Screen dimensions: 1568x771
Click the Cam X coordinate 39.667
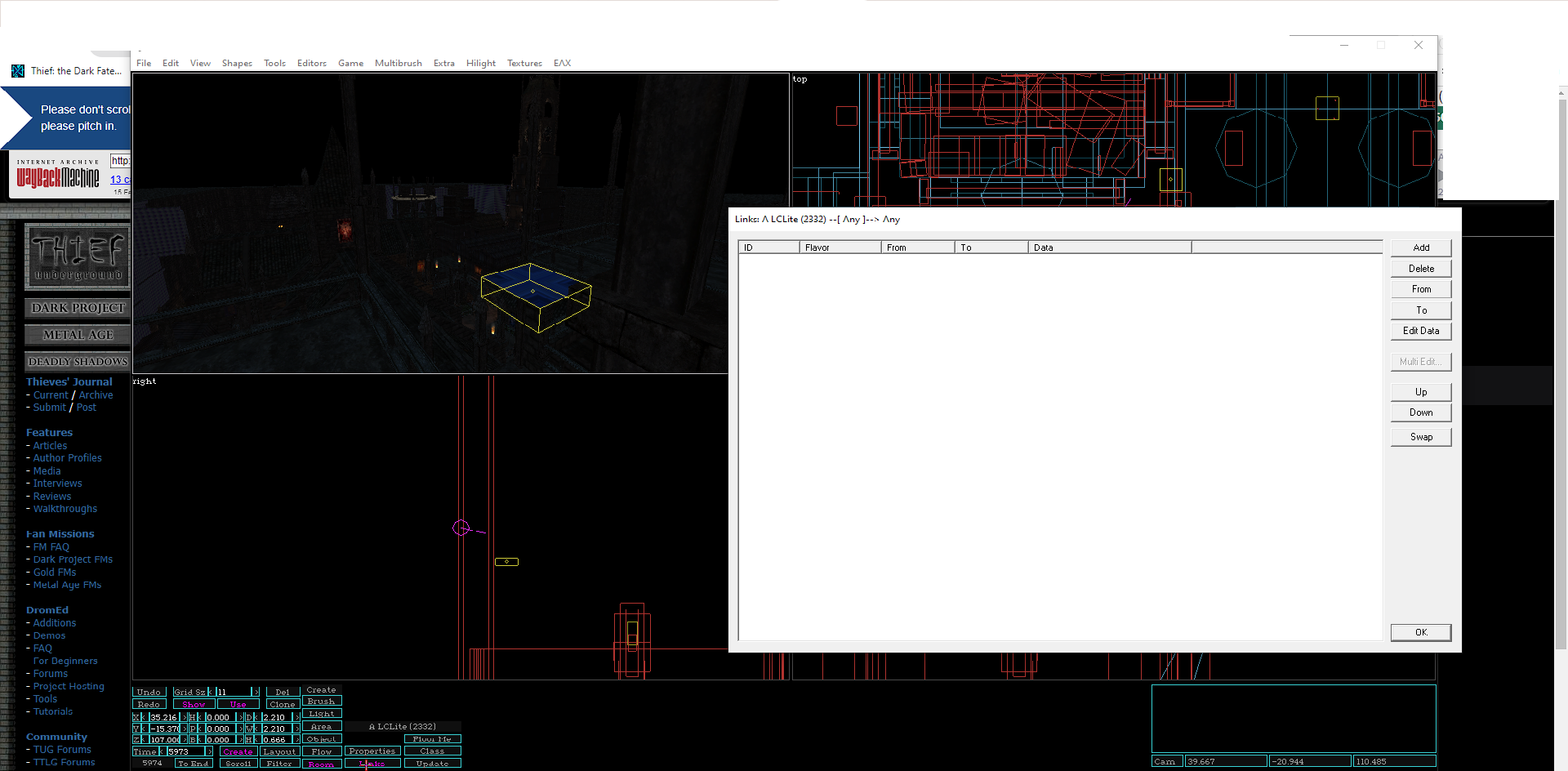[1225, 761]
